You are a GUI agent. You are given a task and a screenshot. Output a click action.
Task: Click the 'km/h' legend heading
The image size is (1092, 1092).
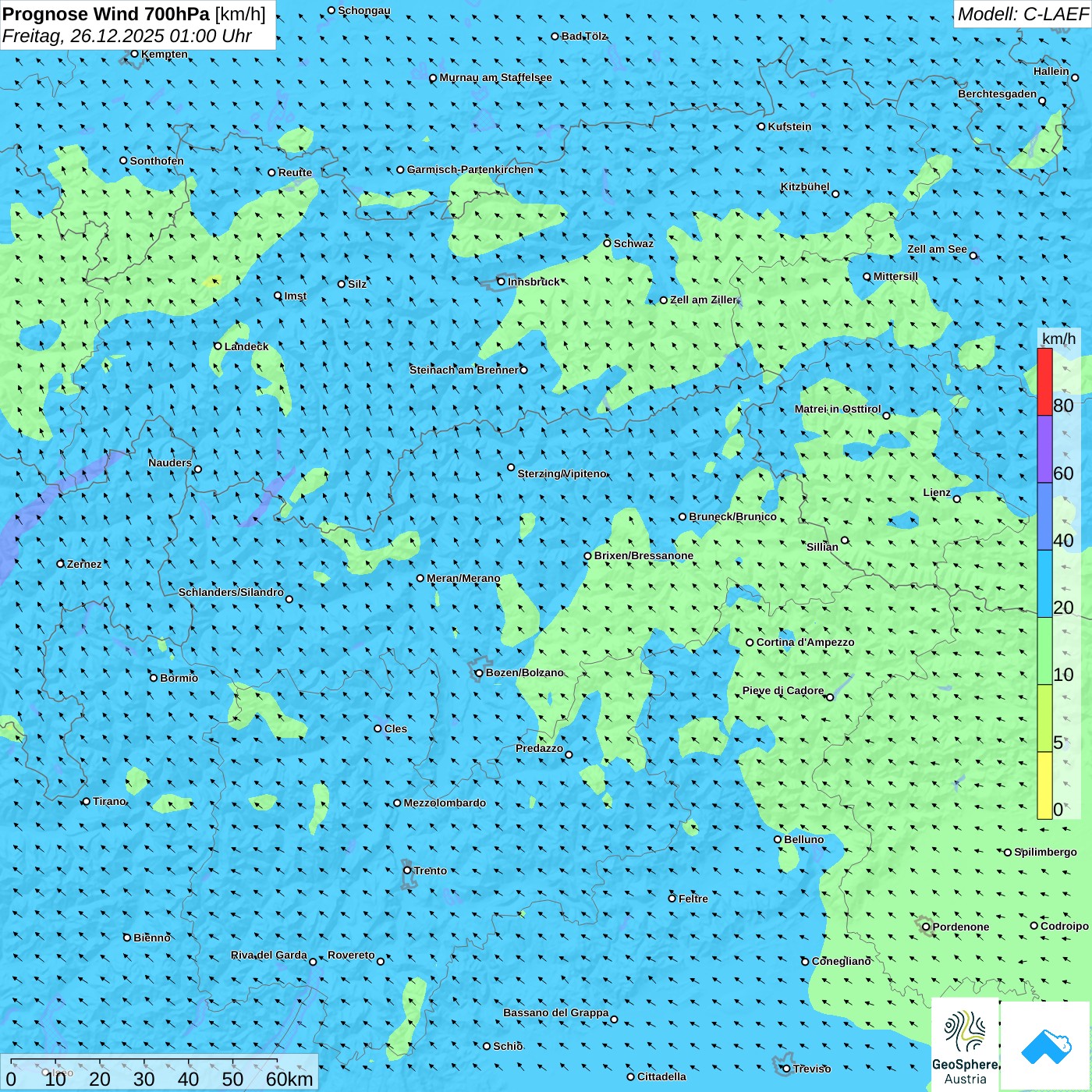tap(1058, 339)
